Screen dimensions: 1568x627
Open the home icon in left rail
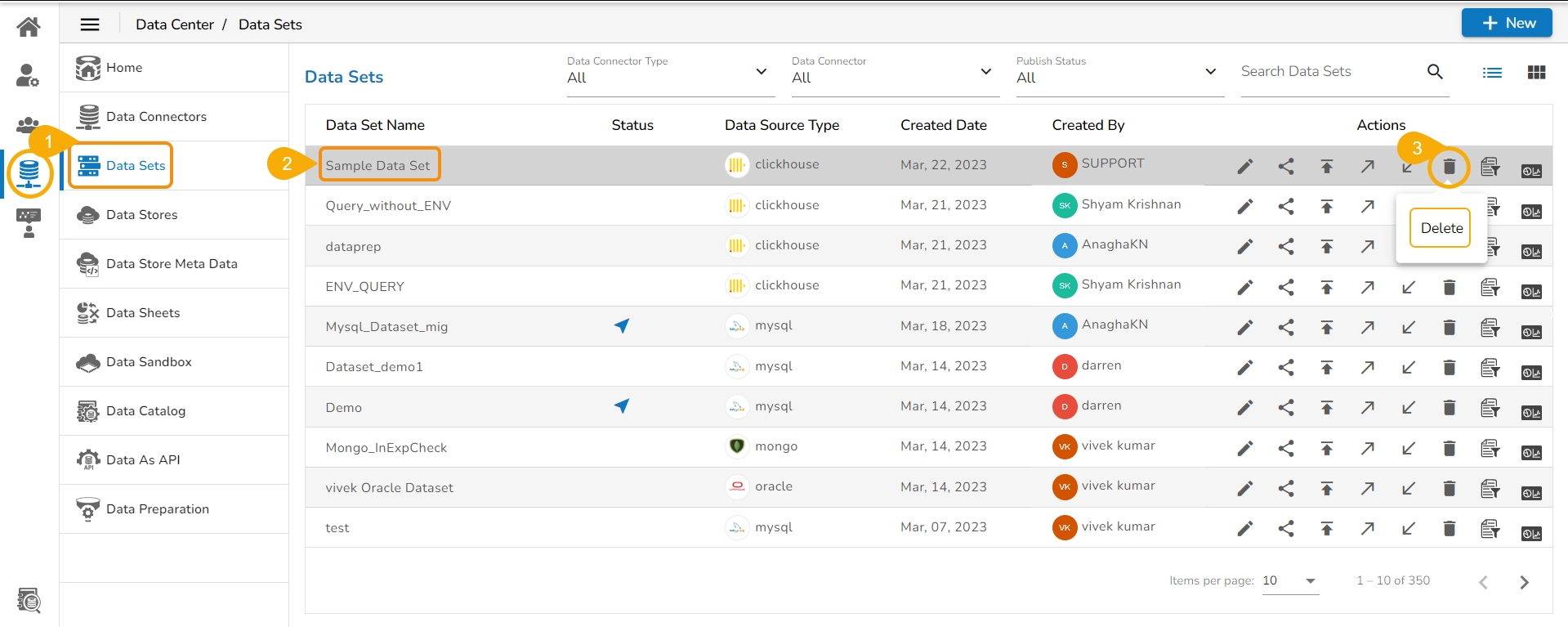pos(29,27)
